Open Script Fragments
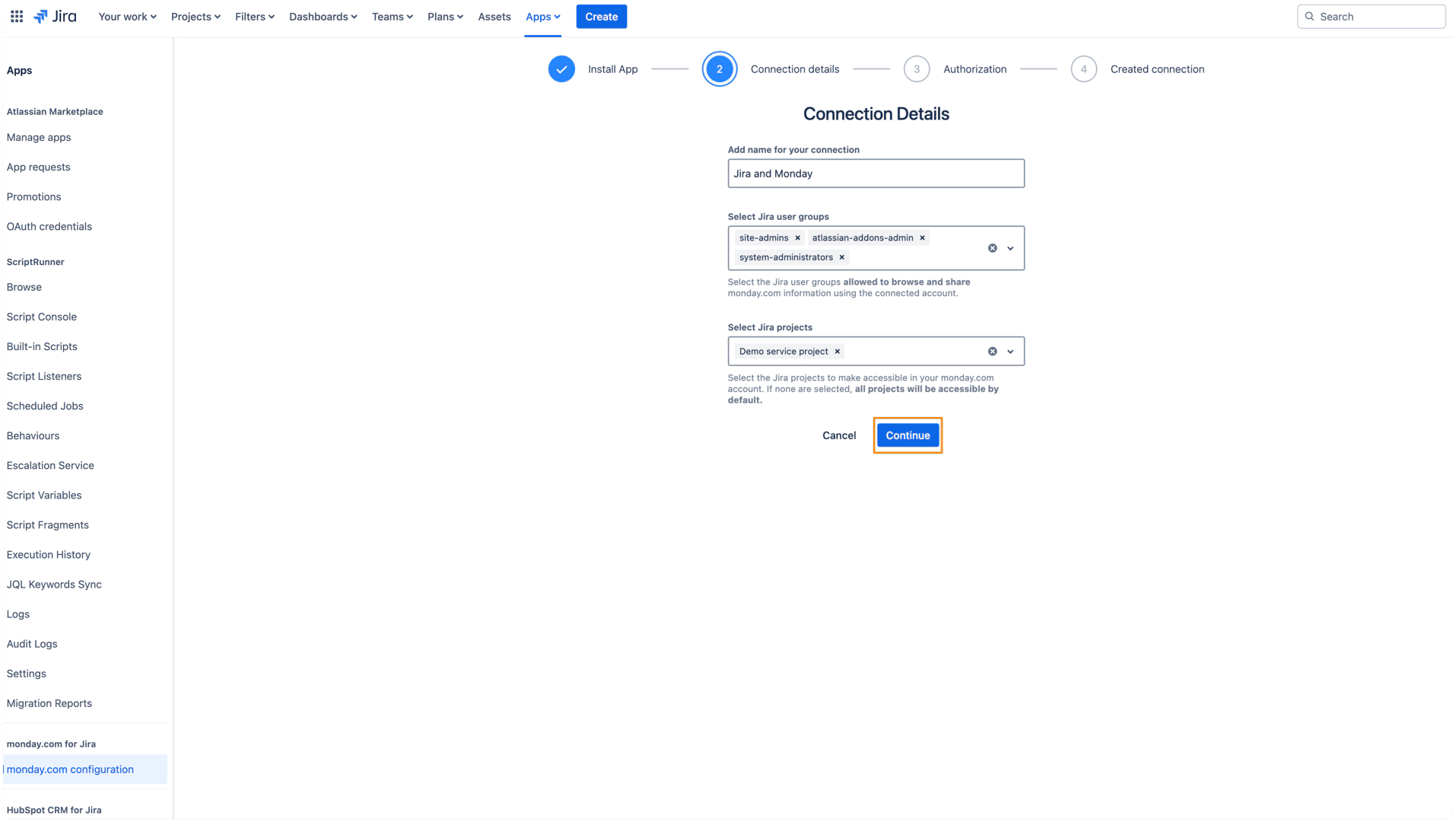Viewport: 1456px width, 822px height. [x=48, y=524]
